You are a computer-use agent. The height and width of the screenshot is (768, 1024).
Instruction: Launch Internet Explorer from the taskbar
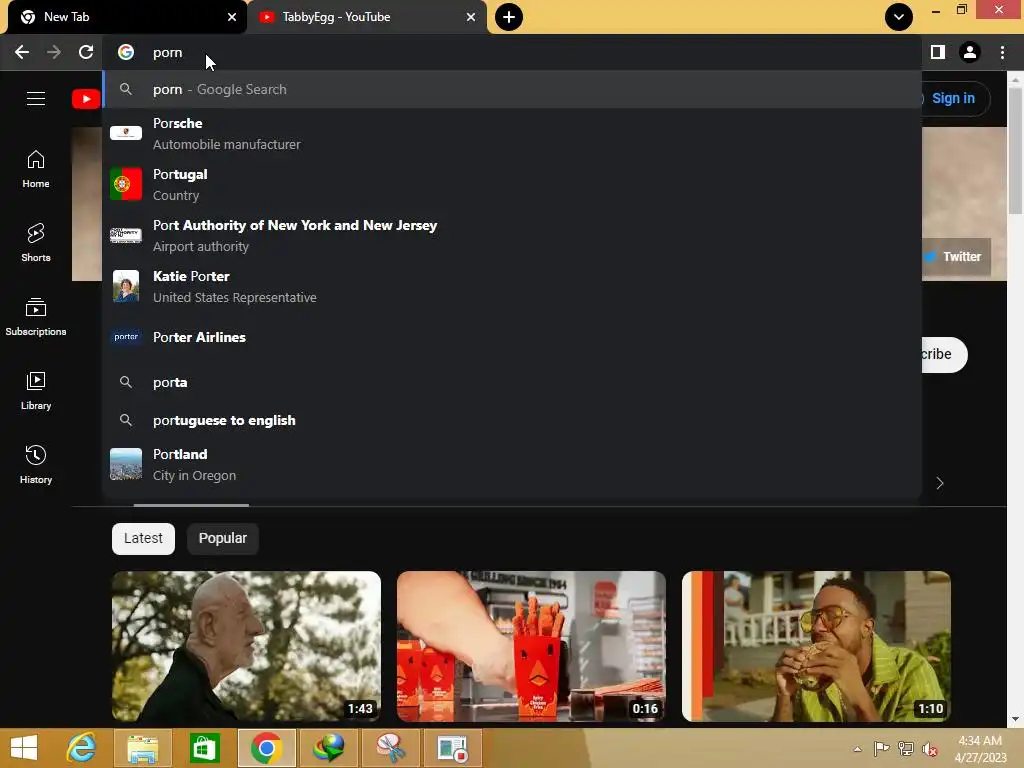[x=82, y=748]
